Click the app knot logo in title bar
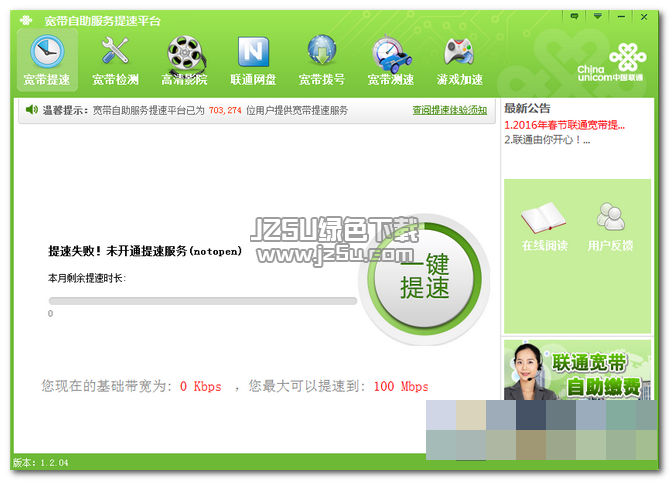670x481 pixels. 26,20
